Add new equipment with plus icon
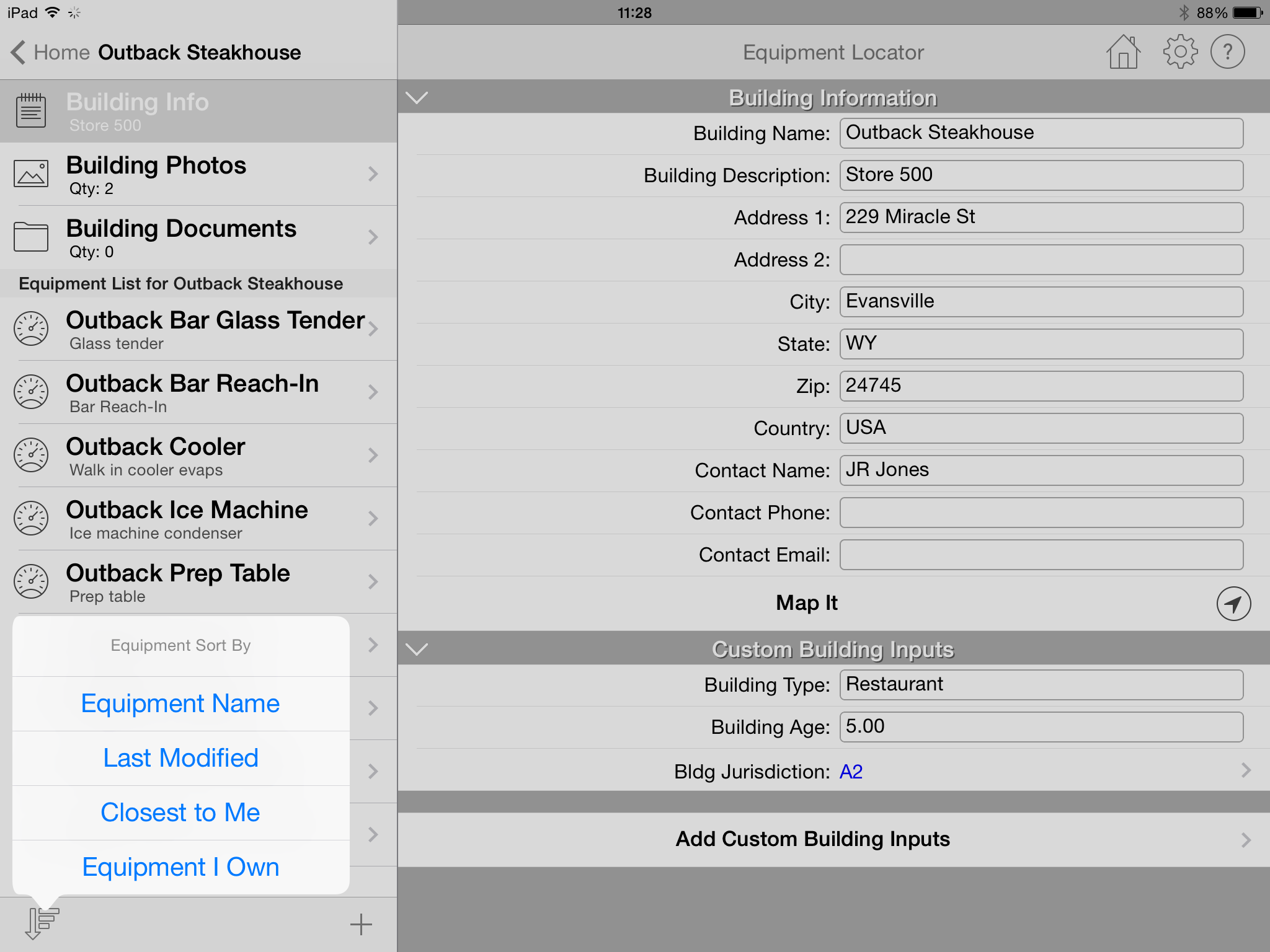Screen dimensions: 1270x952 361,924
